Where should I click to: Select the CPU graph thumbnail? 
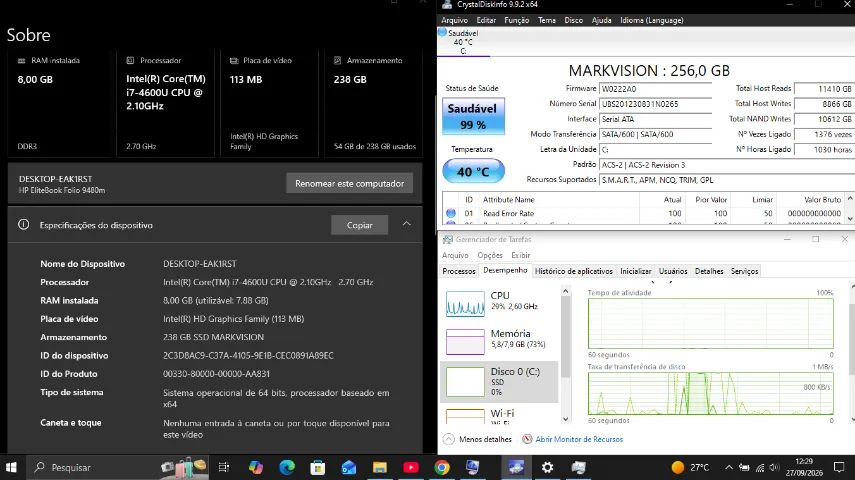(x=465, y=303)
